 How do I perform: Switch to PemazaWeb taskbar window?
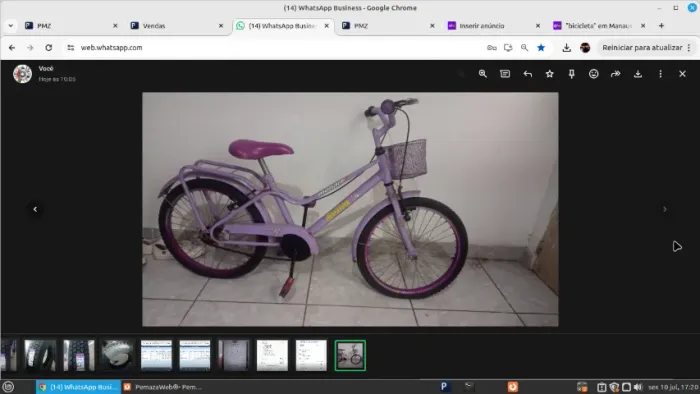point(163,387)
